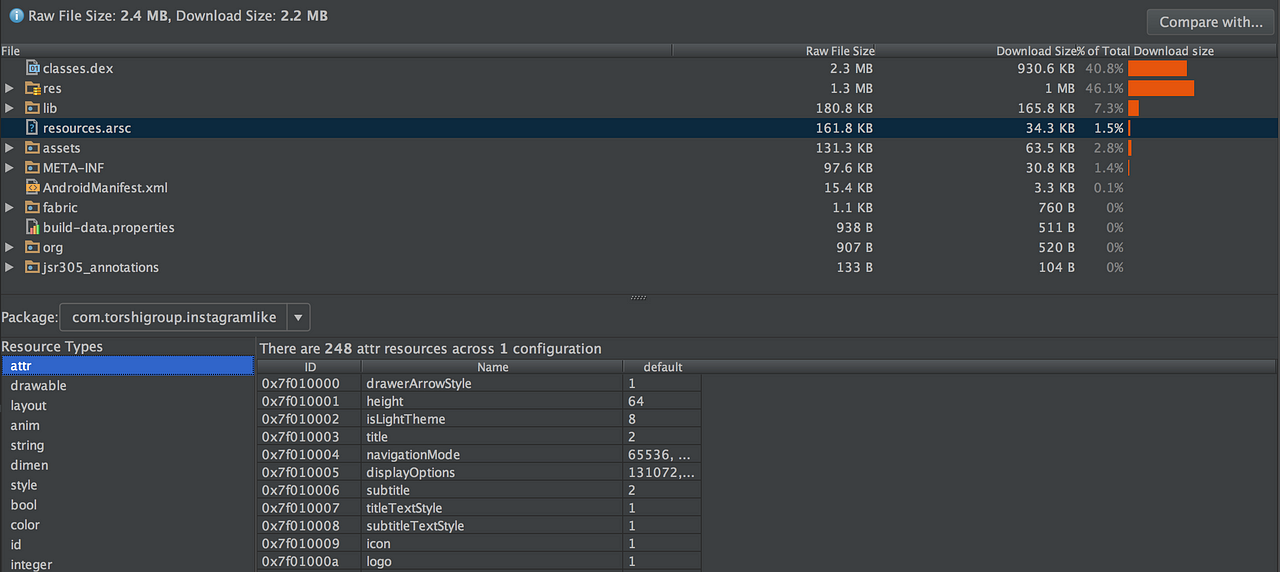Screen dimensions: 1280x572
Task: Expand the fabric folder
Action: click(9, 208)
